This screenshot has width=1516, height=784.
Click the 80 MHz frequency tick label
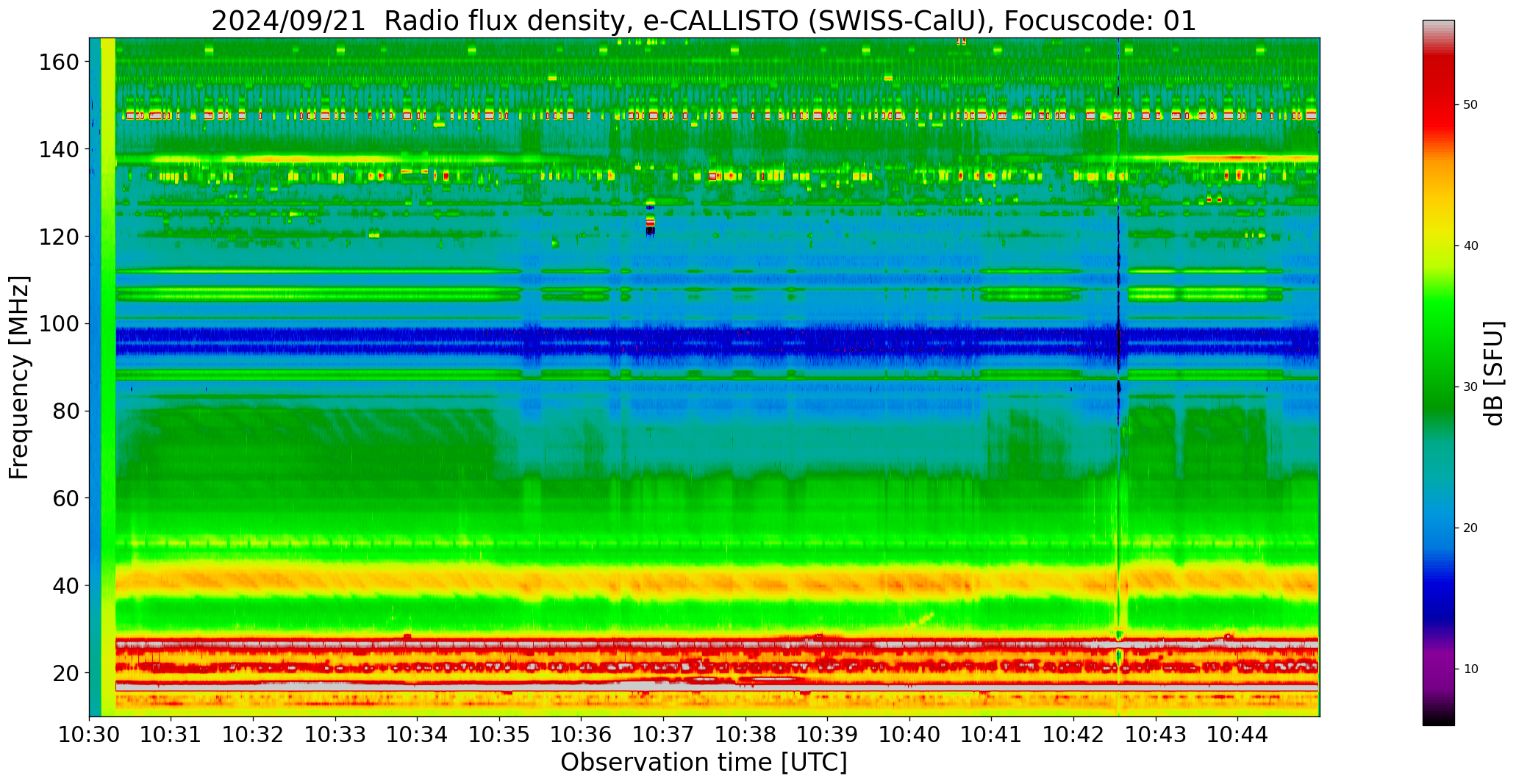tap(65, 411)
